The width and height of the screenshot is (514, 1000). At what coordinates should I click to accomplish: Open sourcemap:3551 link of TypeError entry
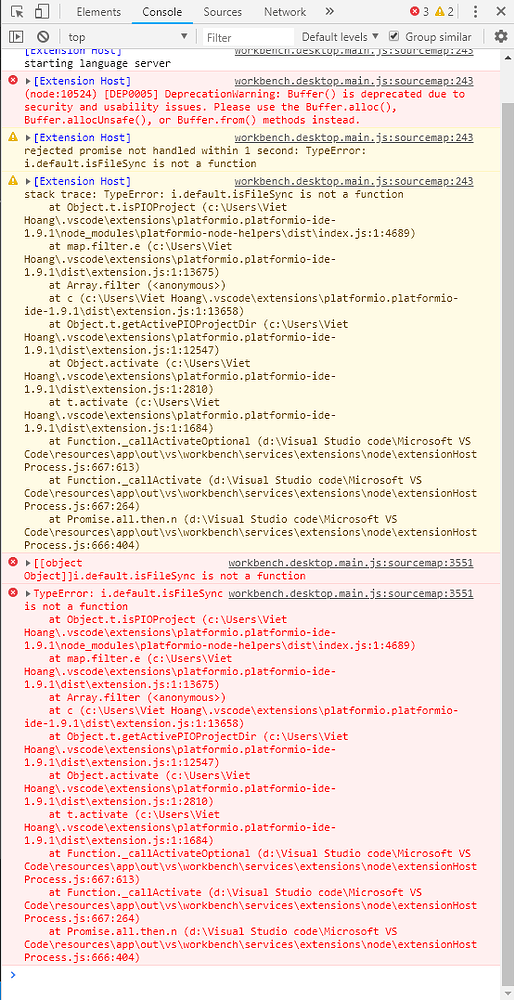[351, 594]
